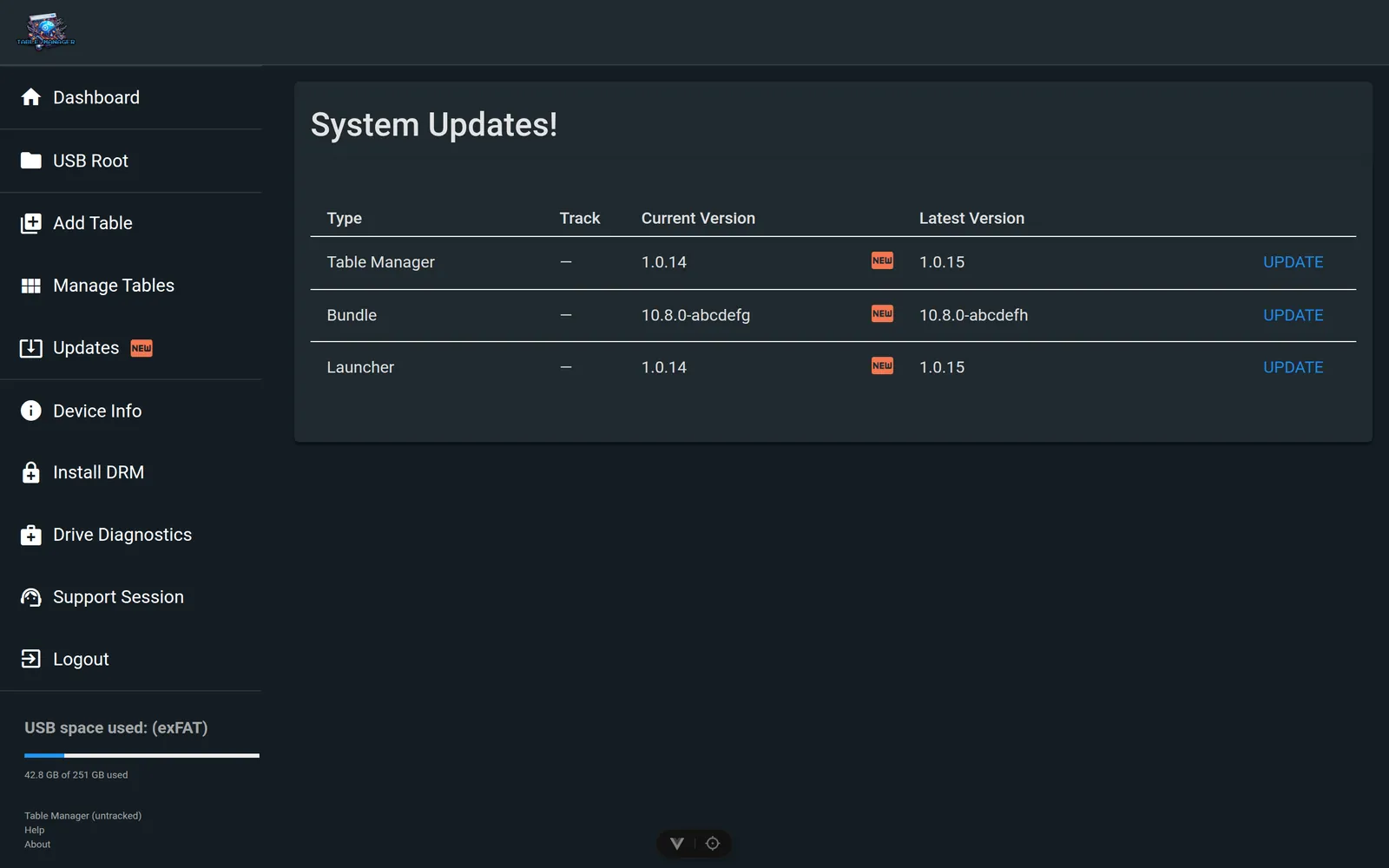Update the Launcher component
The image size is (1389, 868).
pyautogui.click(x=1293, y=367)
